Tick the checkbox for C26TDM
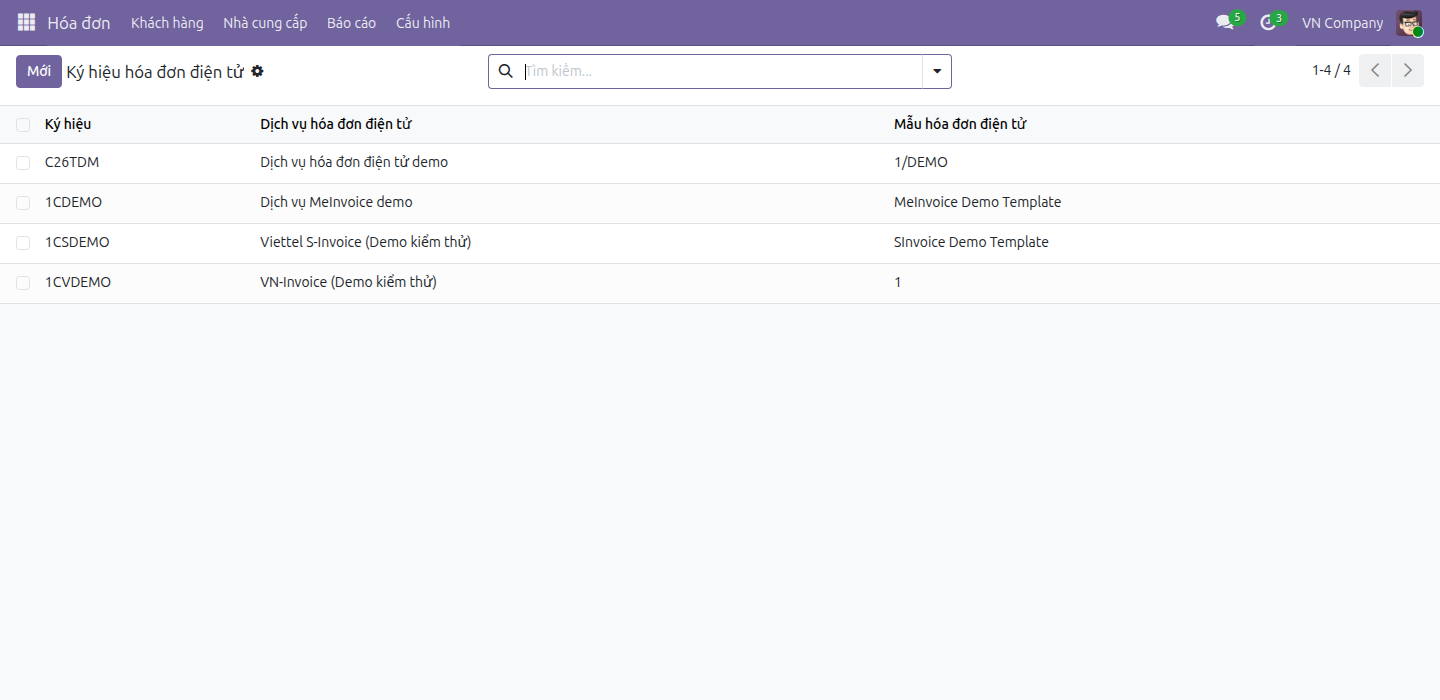This screenshot has height=700, width=1440. click(x=23, y=163)
